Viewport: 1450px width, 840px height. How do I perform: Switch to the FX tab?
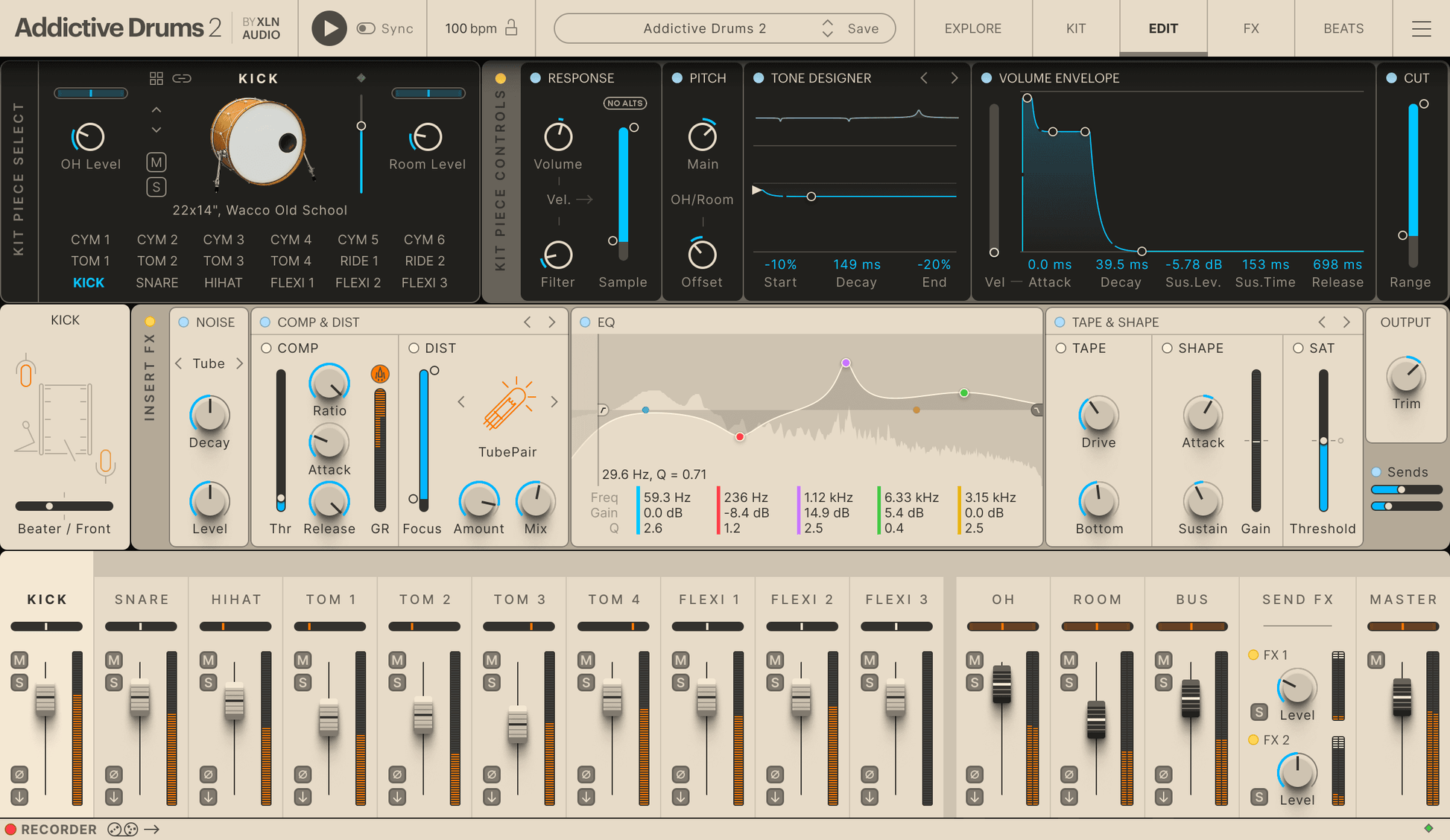click(1250, 28)
